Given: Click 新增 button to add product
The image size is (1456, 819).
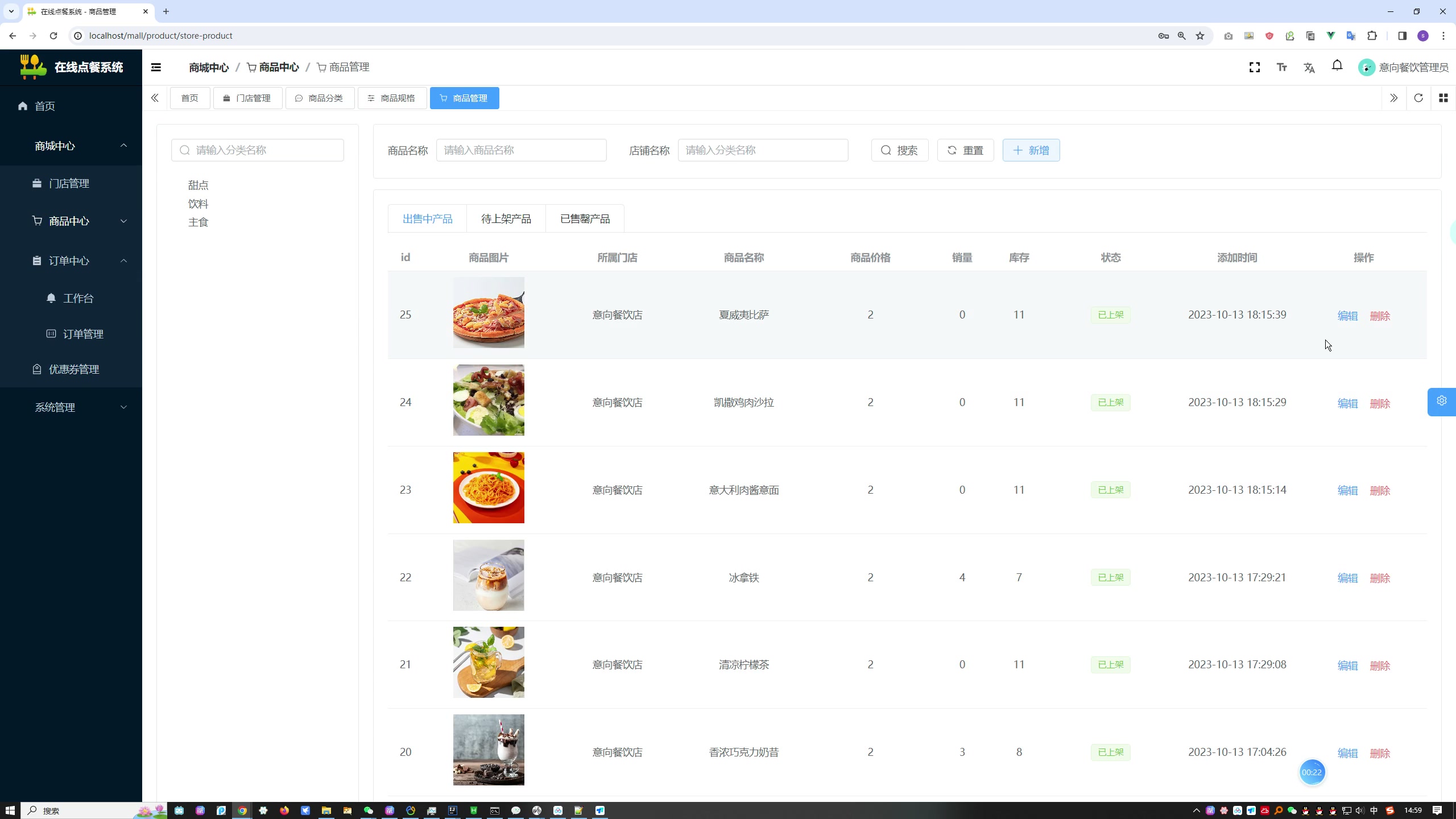Looking at the screenshot, I should click(x=1031, y=150).
